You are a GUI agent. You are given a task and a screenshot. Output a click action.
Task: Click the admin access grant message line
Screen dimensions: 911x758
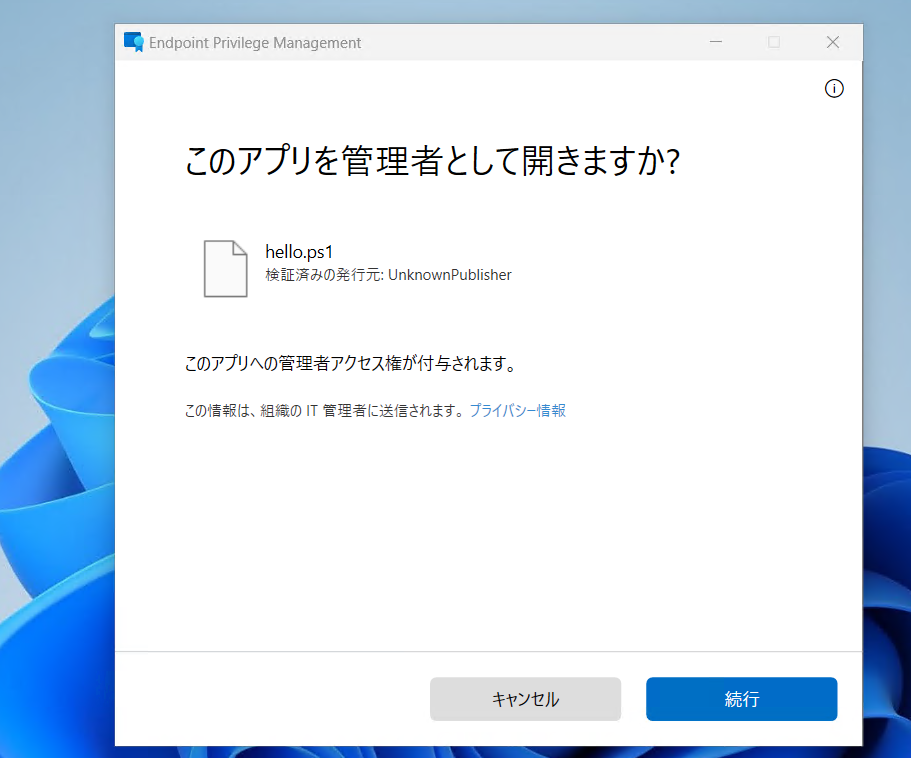click(x=349, y=364)
